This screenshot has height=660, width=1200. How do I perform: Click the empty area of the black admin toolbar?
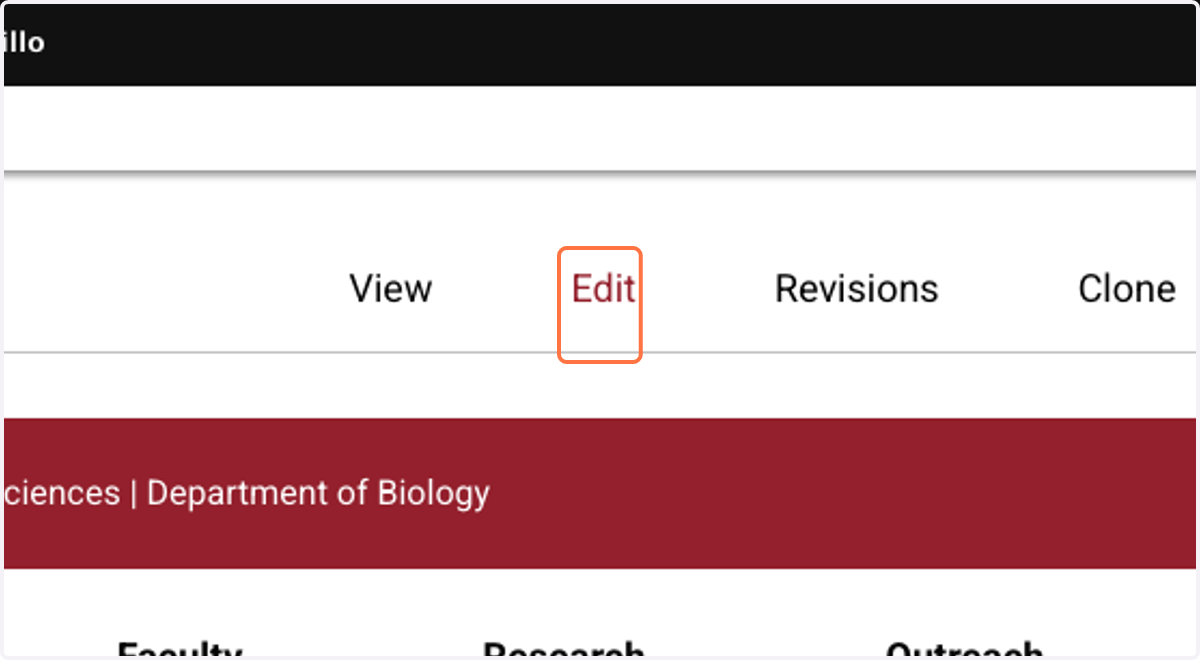click(620, 44)
